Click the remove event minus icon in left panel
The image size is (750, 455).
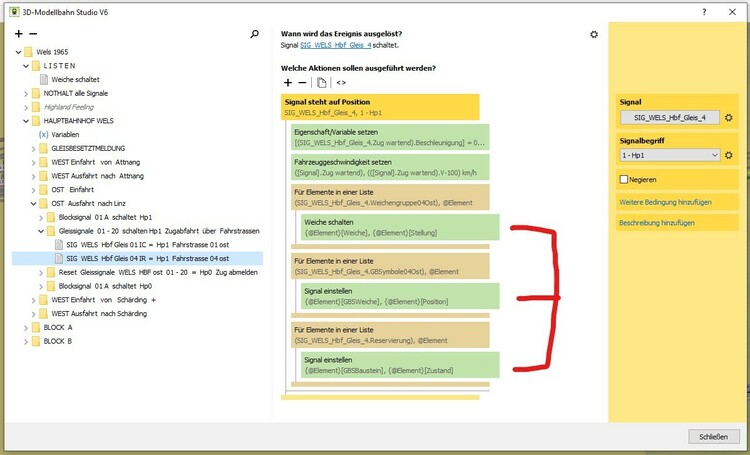[32, 34]
